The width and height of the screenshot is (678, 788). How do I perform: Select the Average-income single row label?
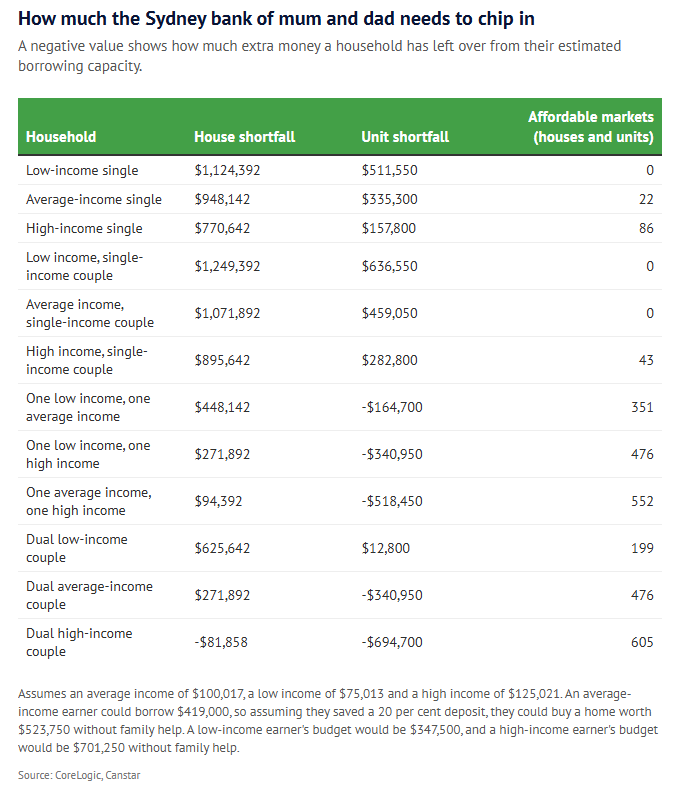tap(94, 200)
